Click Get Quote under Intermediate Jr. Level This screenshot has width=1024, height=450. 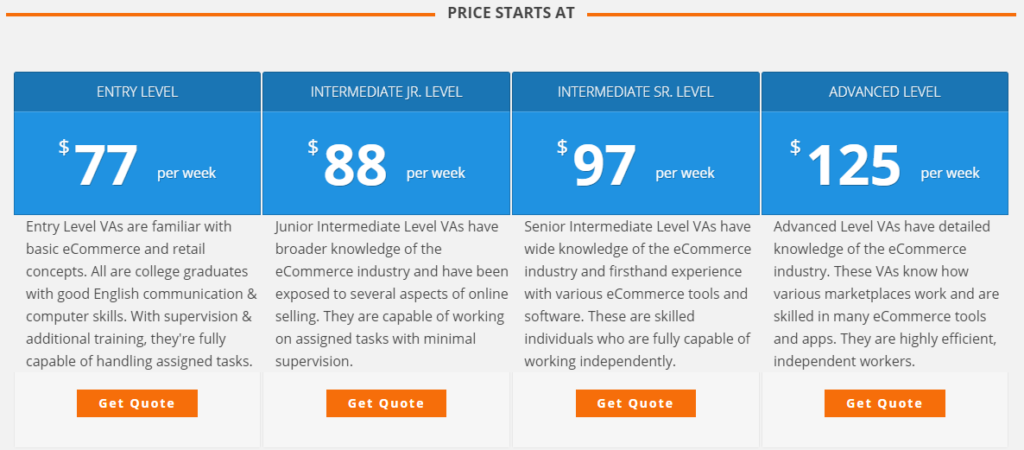click(386, 403)
